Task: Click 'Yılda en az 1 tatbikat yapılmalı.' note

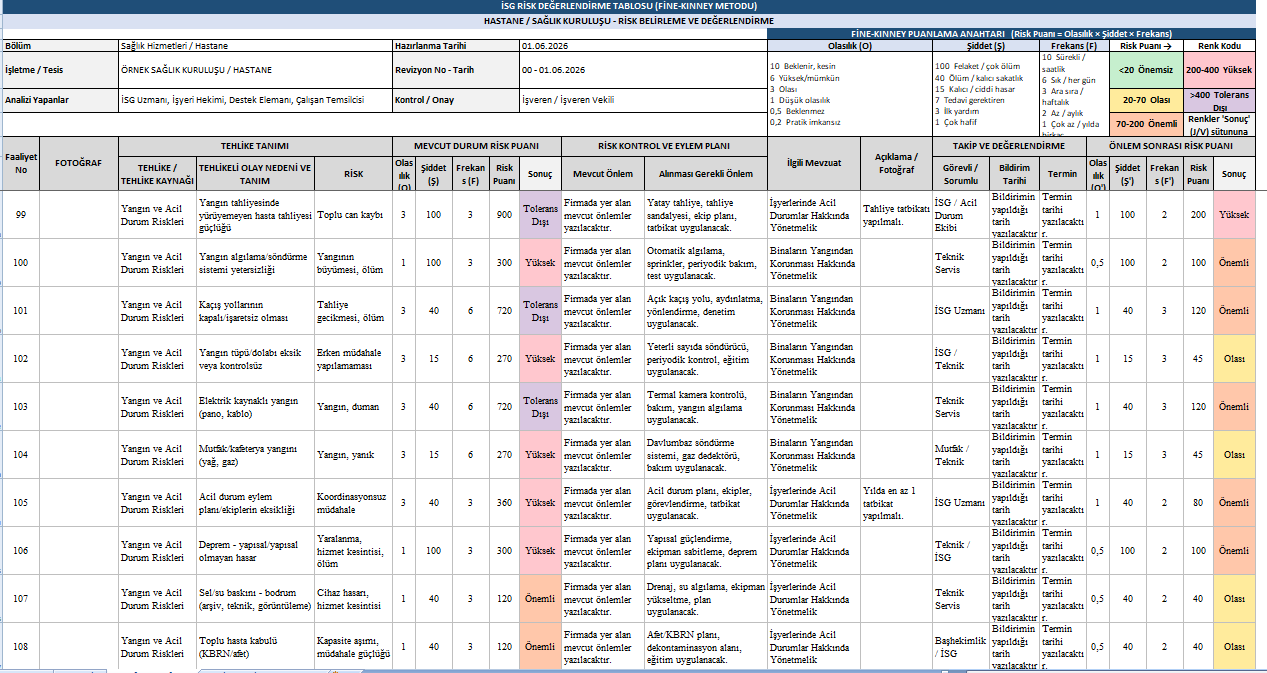Action: click(895, 502)
